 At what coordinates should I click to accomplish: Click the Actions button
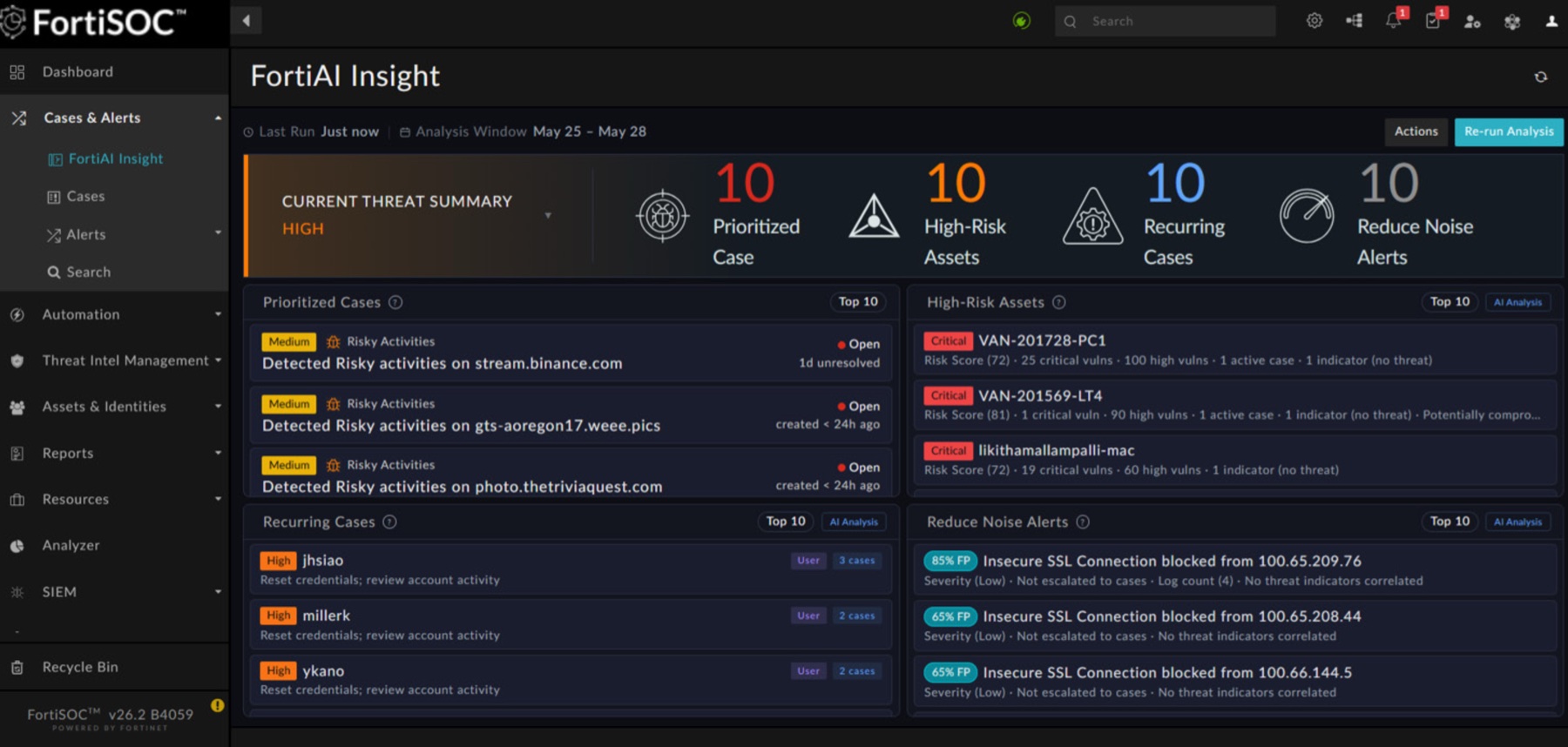tap(1416, 131)
